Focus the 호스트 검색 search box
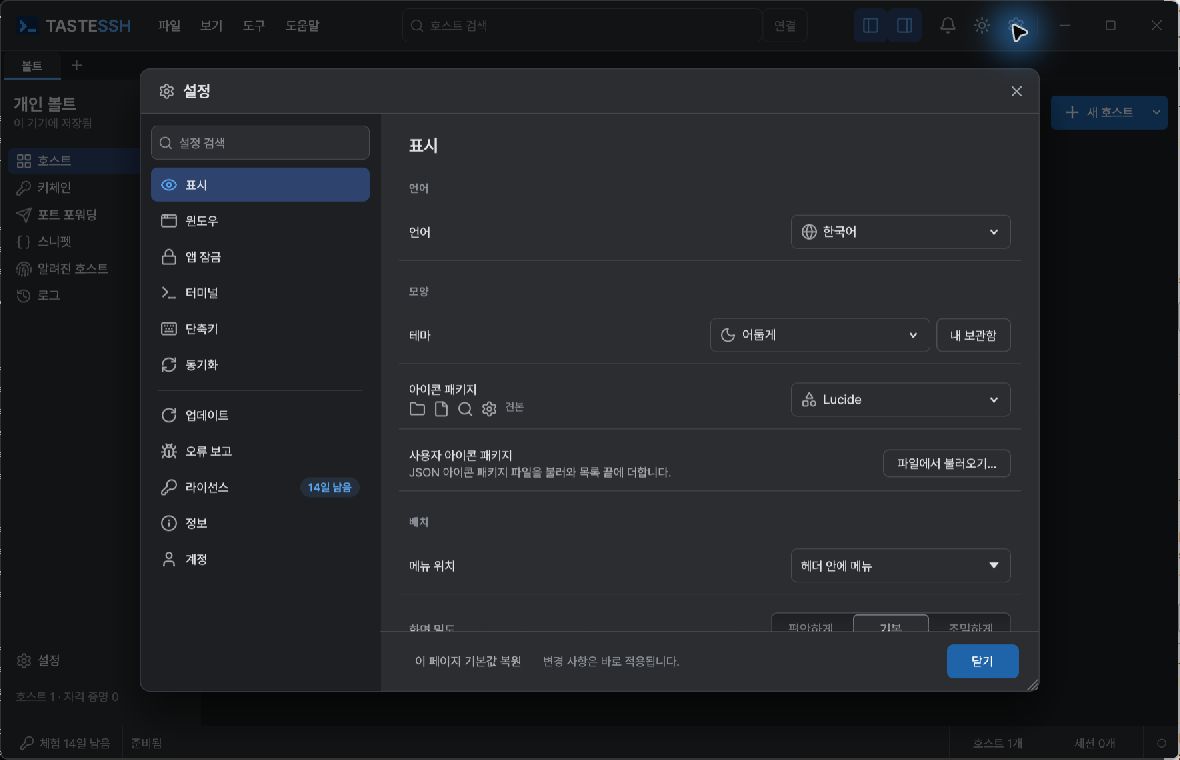1180x760 pixels. click(x=582, y=26)
